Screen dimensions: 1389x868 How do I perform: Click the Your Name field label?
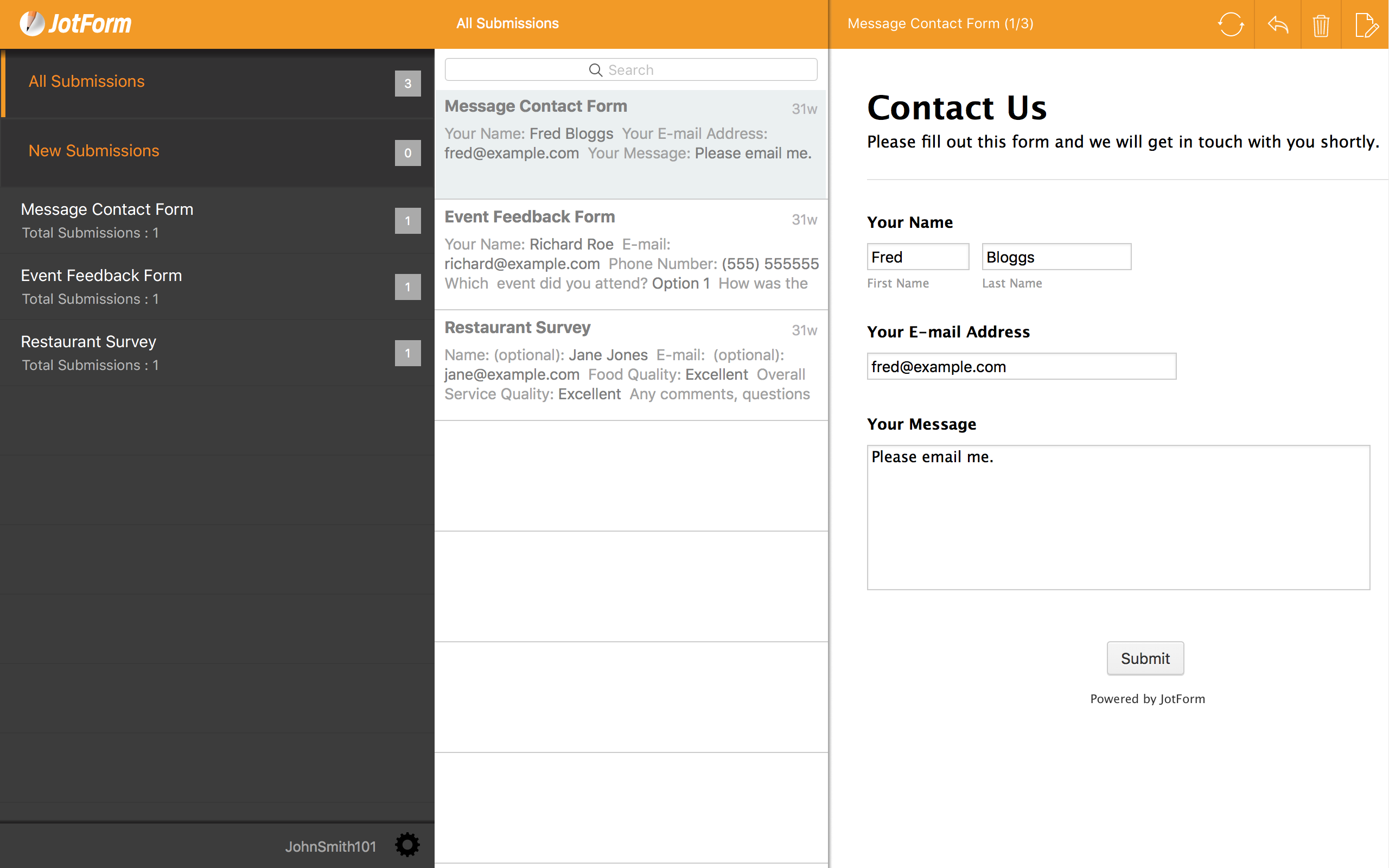click(910, 222)
